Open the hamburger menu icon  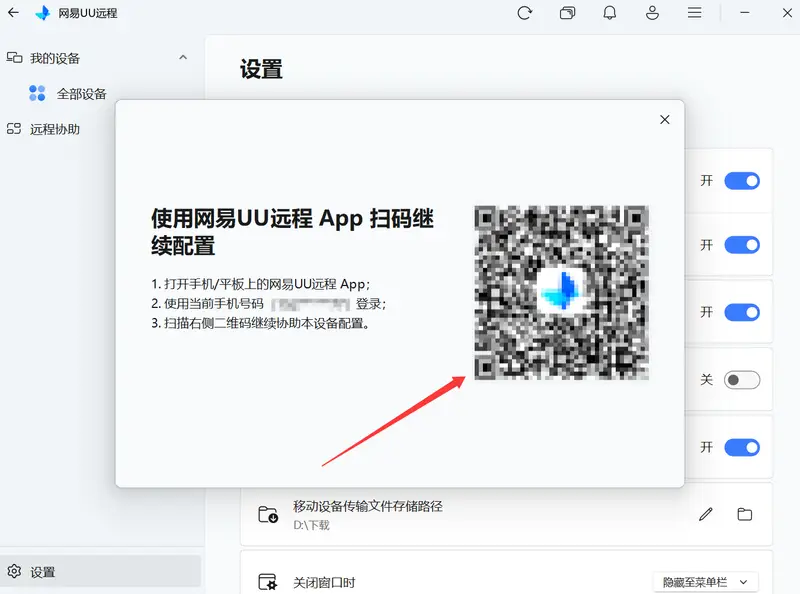point(694,13)
